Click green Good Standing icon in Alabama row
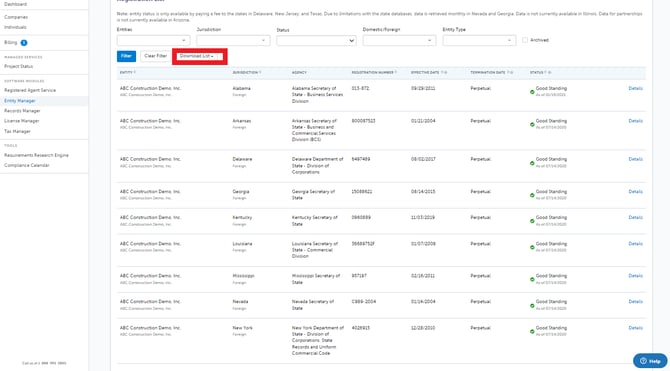The image size is (670, 371). click(x=532, y=92)
